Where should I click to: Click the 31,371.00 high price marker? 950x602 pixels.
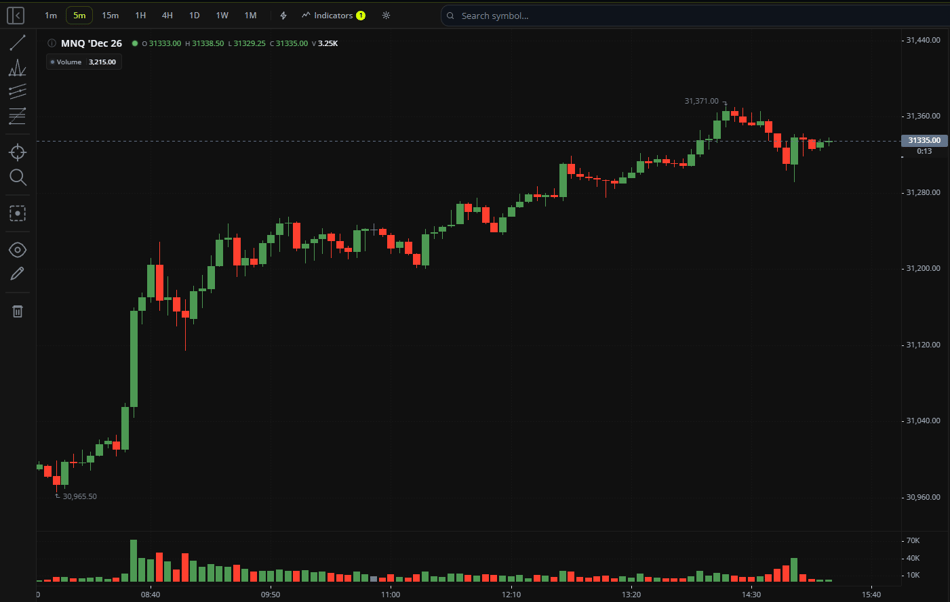point(701,101)
